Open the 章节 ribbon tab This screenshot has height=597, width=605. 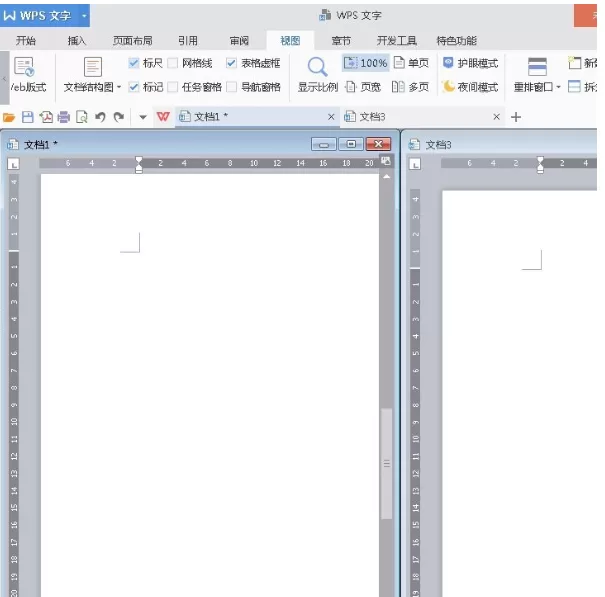341,41
